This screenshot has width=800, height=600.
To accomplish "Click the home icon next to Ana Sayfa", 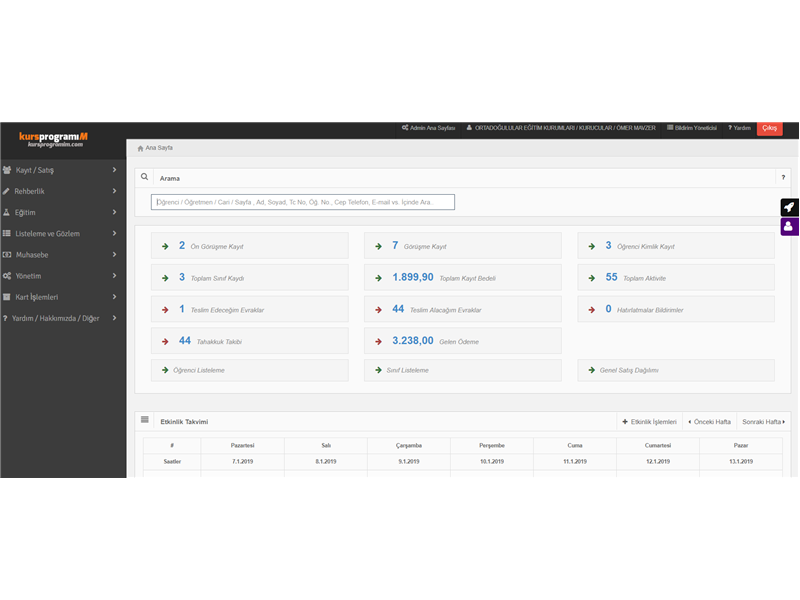I will [140, 148].
